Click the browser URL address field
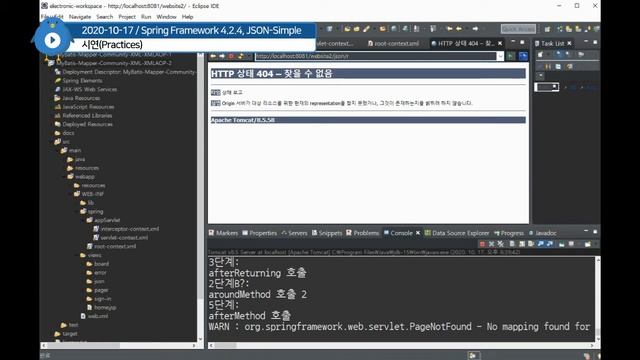This screenshot has height=360, width=640. (x=376, y=56)
